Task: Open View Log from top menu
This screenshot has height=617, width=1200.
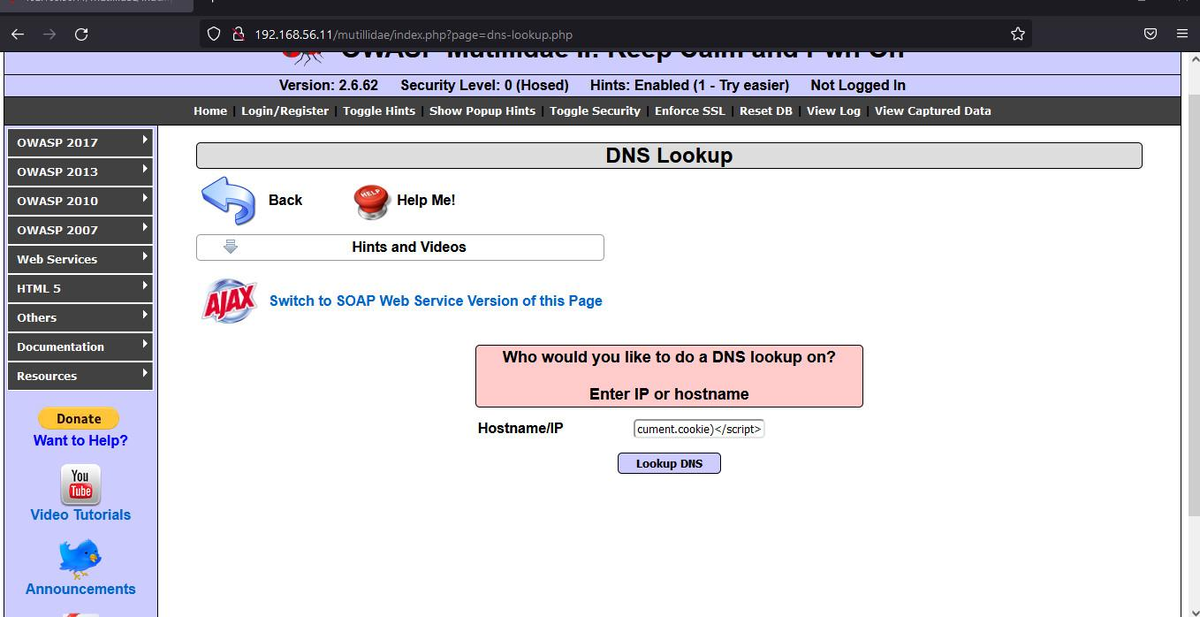Action: (834, 111)
